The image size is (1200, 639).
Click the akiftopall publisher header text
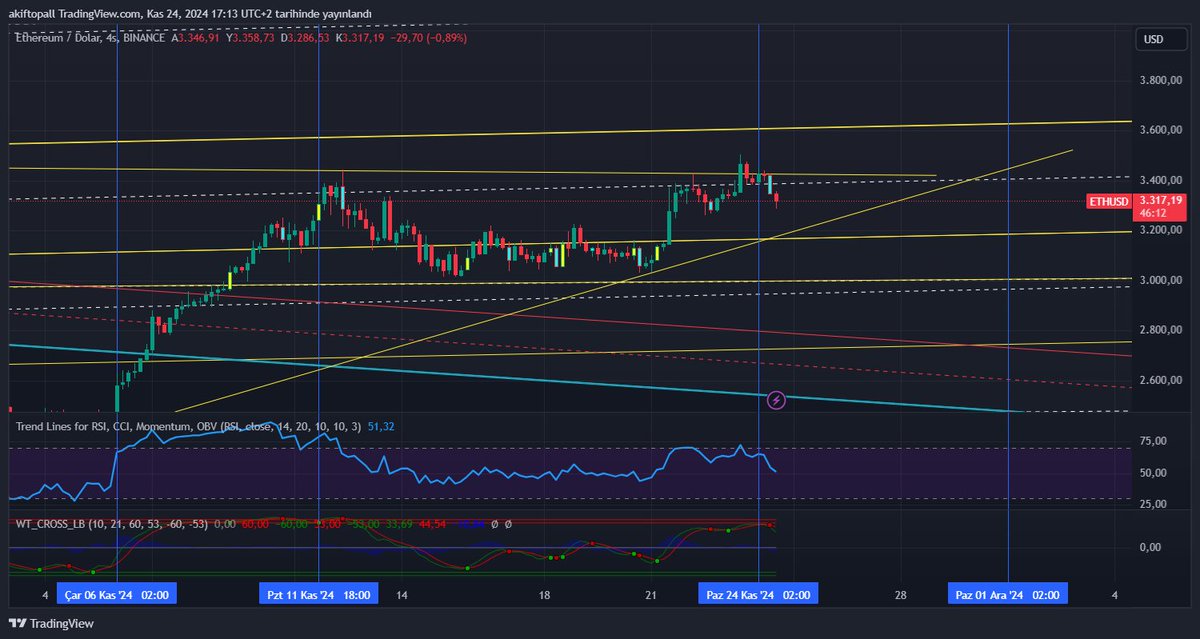(188, 13)
